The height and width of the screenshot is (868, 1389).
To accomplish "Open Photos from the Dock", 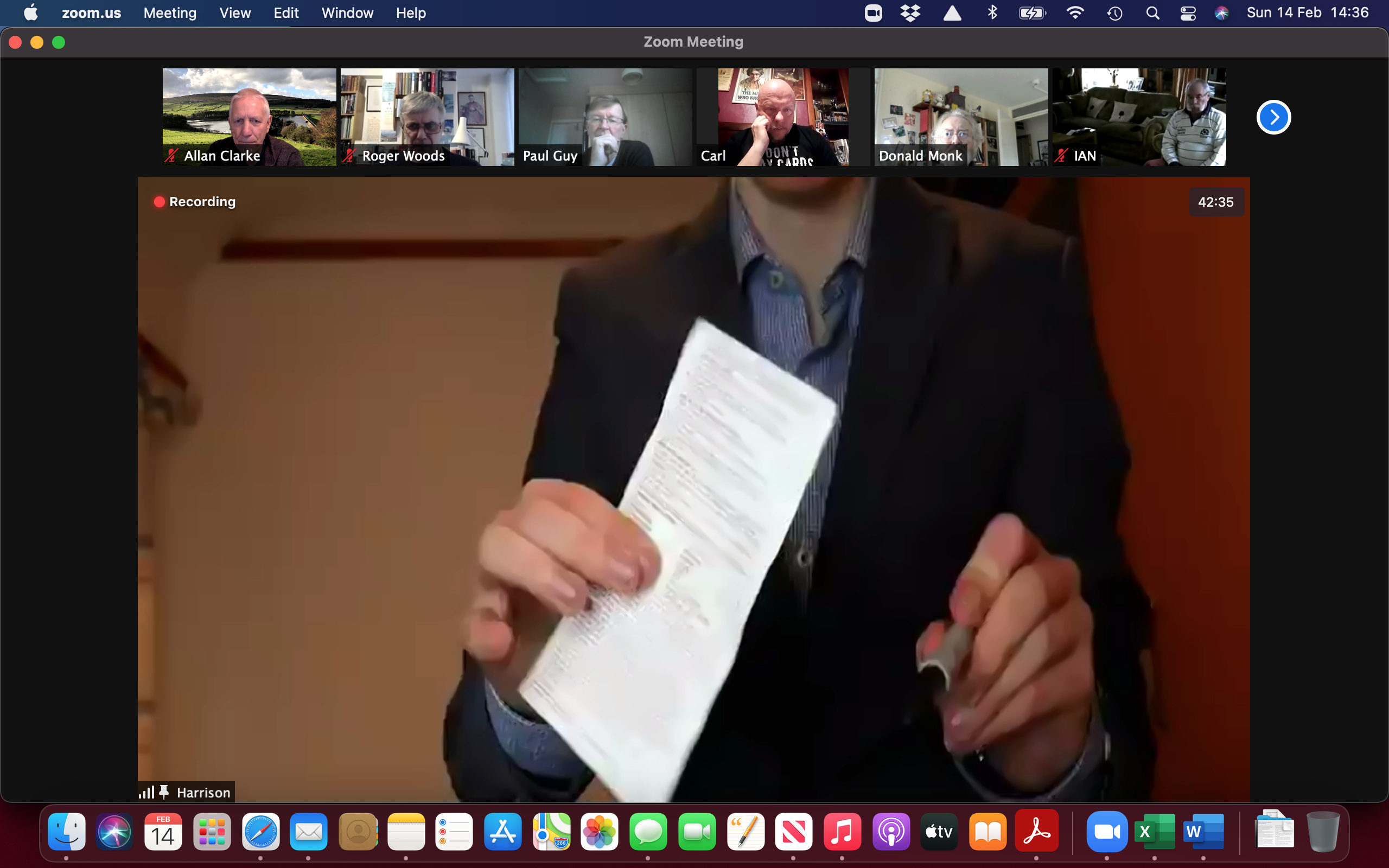I will point(600,831).
